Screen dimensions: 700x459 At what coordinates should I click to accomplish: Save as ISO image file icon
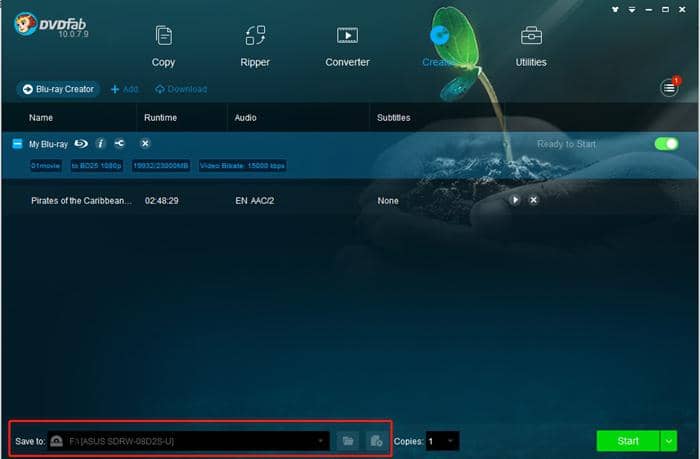point(376,441)
